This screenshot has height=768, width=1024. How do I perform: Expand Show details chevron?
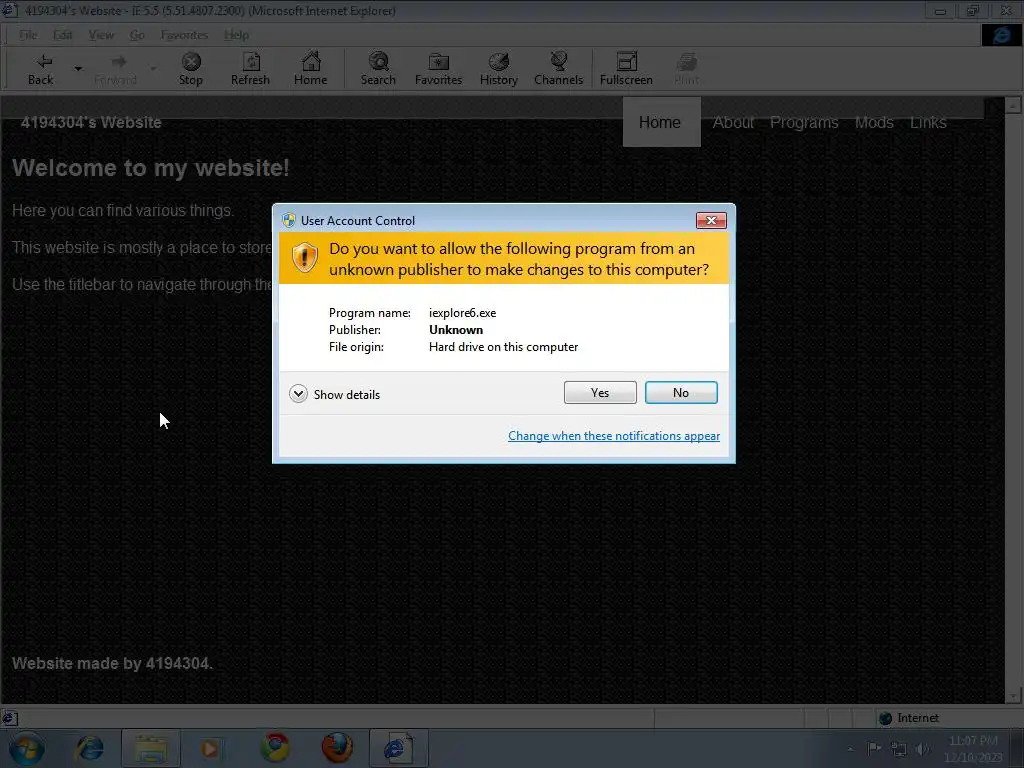point(298,394)
